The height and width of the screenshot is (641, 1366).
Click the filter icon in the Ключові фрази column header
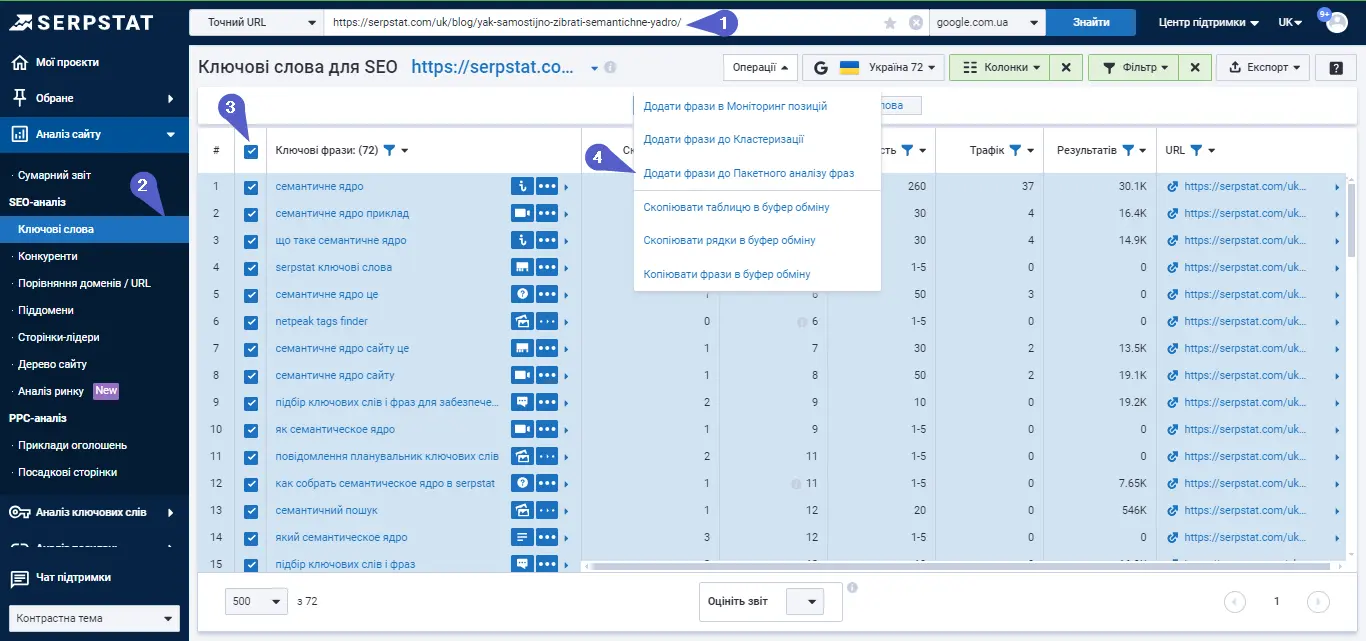(x=390, y=150)
